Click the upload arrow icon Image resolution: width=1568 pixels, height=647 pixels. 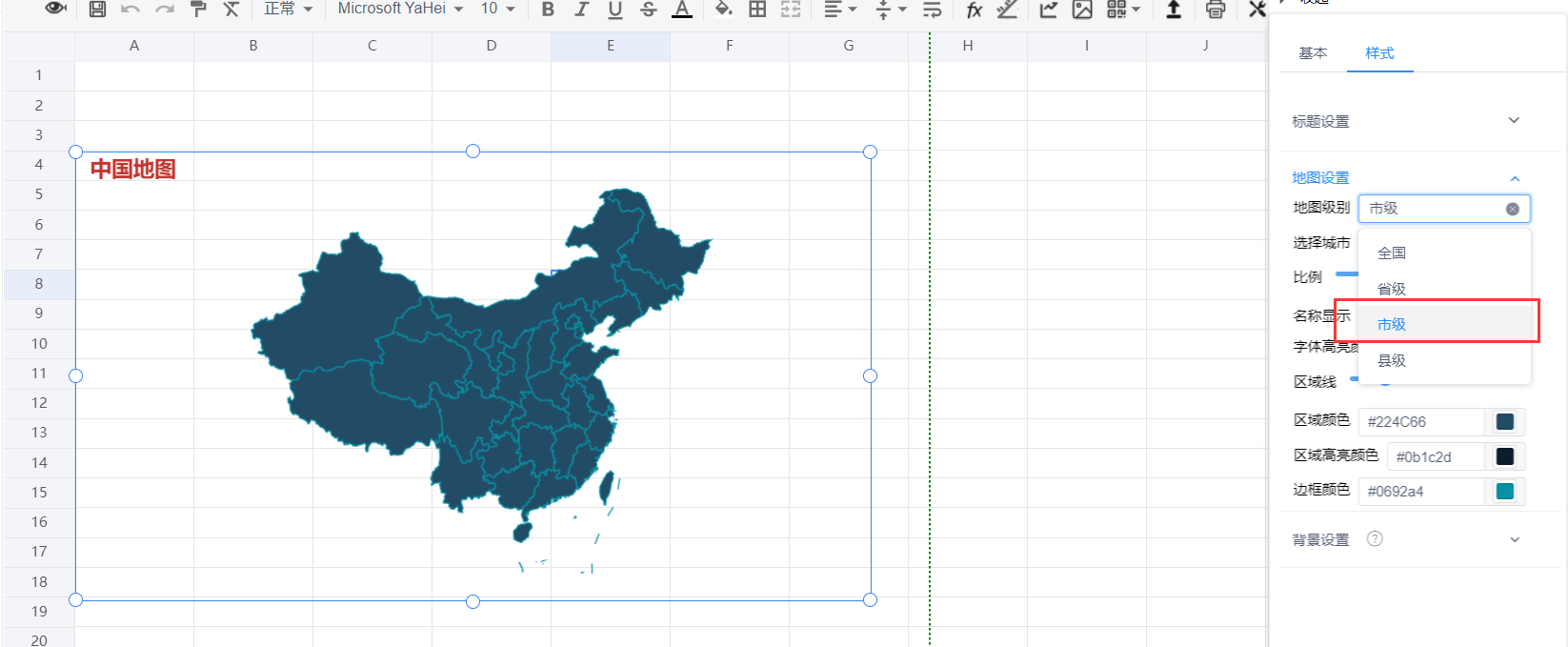1174,10
